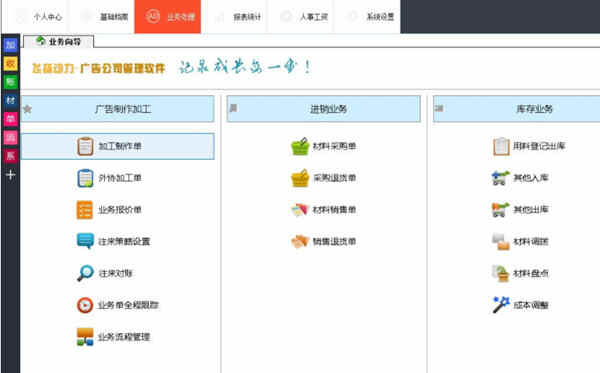The image size is (600, 373).
Task: Open 业务流程管理 workflow icon
Action: click(85, 337)
